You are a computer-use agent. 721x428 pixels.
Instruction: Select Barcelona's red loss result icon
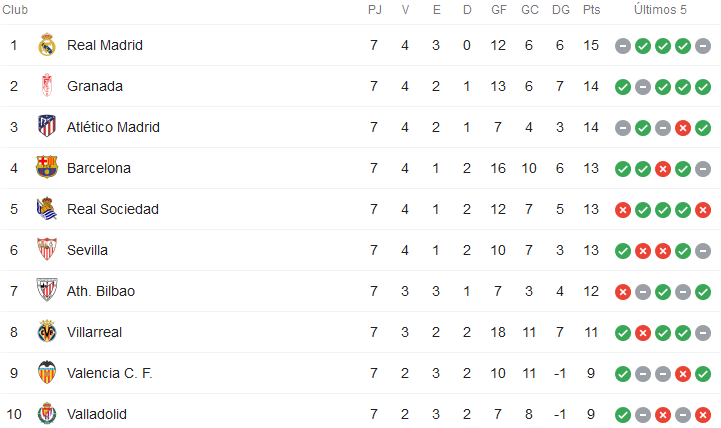[663, 169]
